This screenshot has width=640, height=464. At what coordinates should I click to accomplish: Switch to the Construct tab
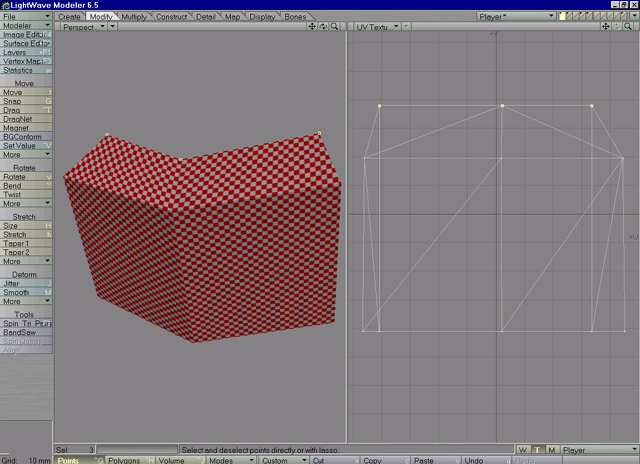[172, 17]
